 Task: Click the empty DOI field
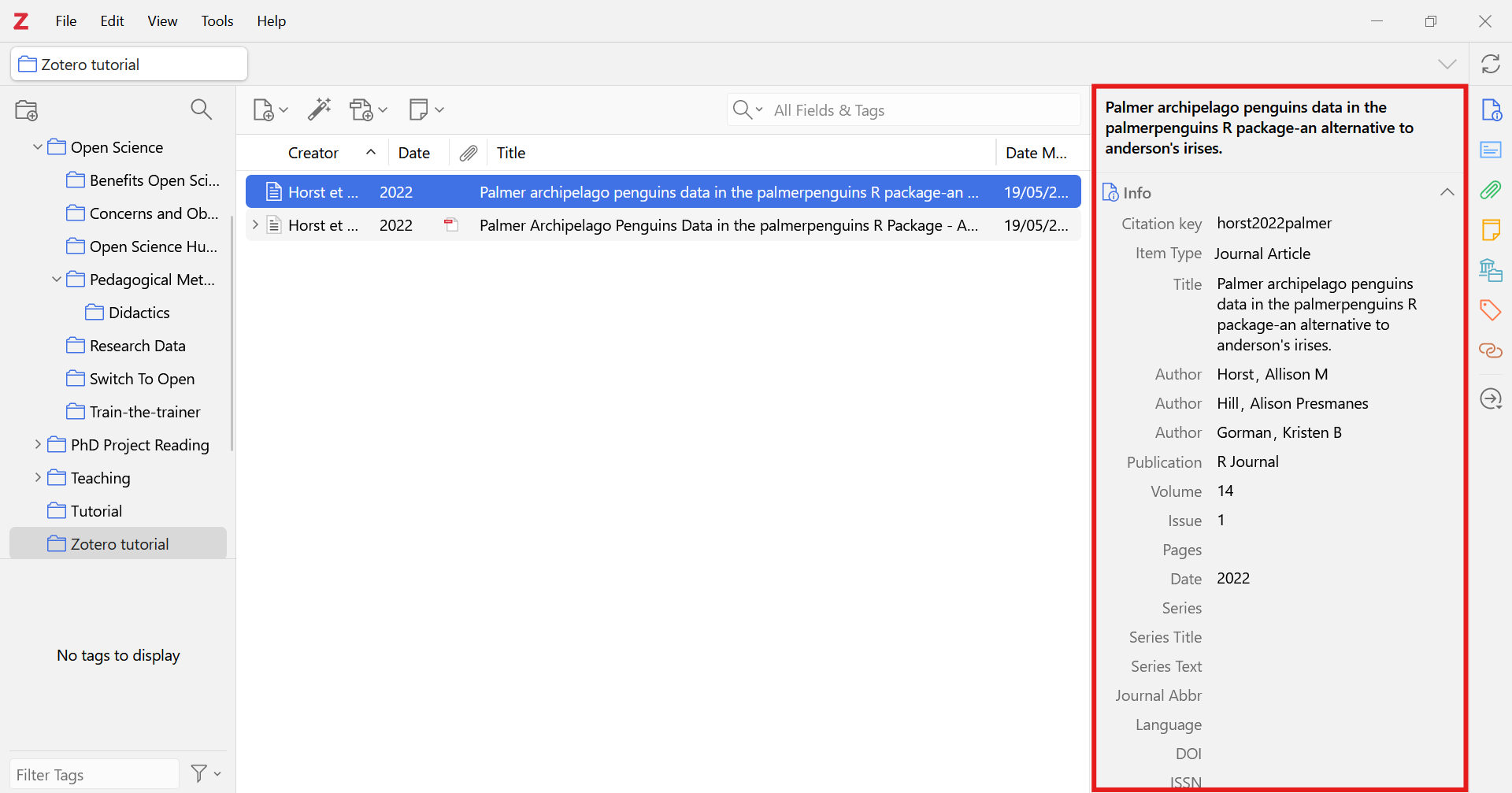1335,754
